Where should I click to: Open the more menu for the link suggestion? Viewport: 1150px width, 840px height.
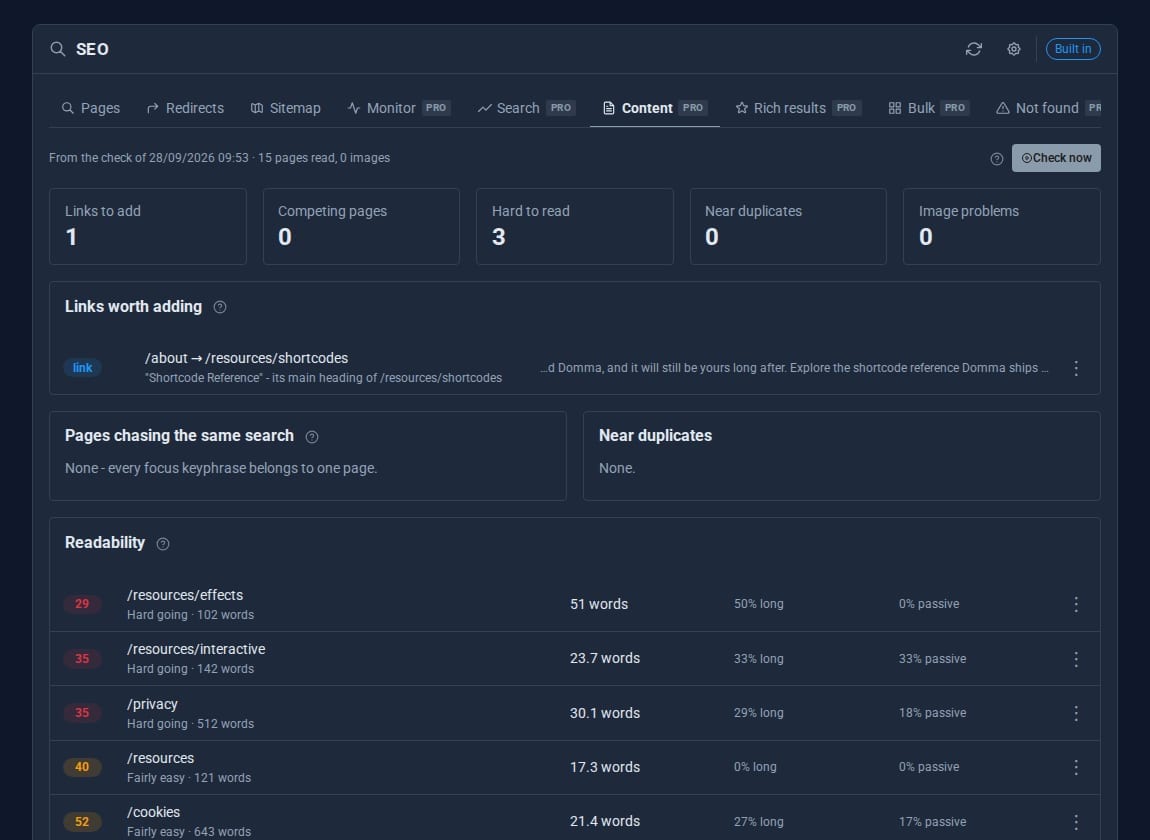point(1075,368)
